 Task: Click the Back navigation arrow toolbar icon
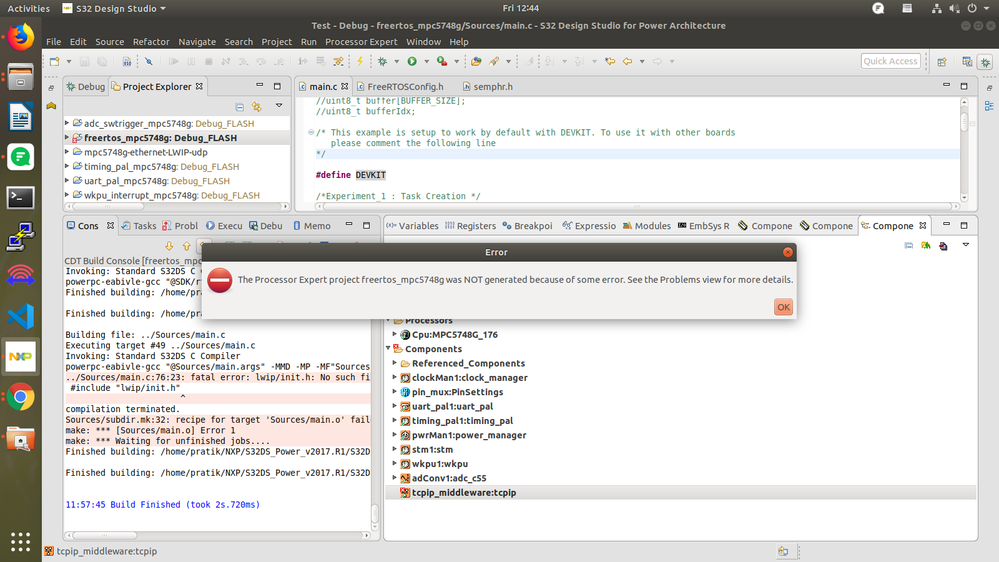click(628, 61)
